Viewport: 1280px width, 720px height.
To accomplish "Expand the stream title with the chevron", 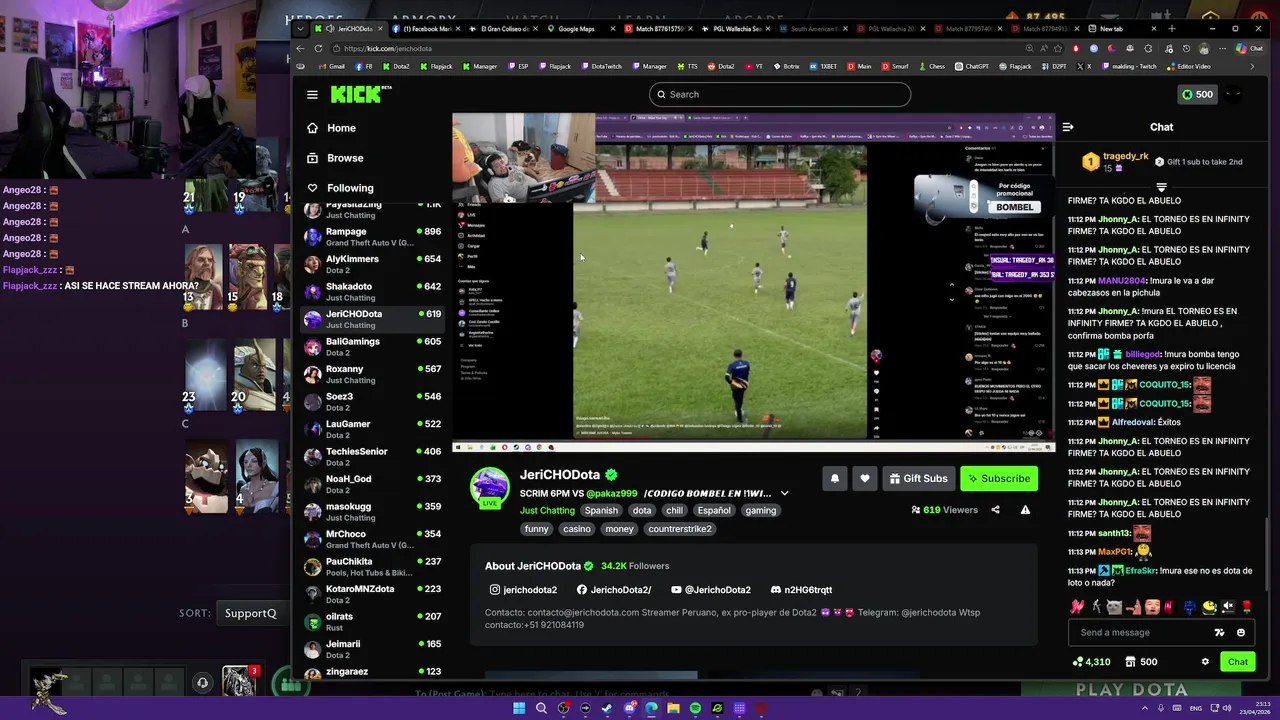I will pyautogui.click(x=784, y=493).
